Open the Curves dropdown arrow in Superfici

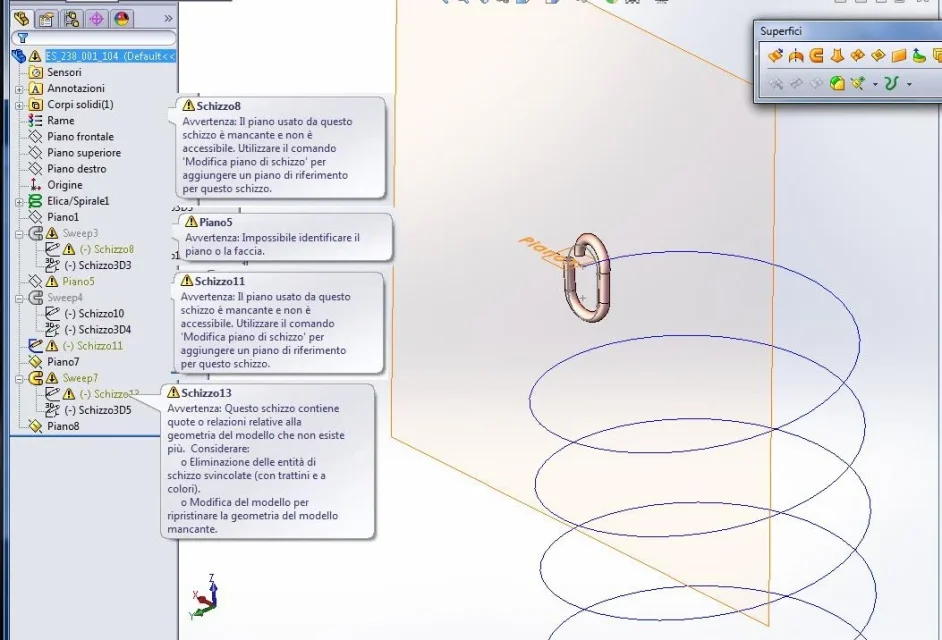click(x=909, y=84)
